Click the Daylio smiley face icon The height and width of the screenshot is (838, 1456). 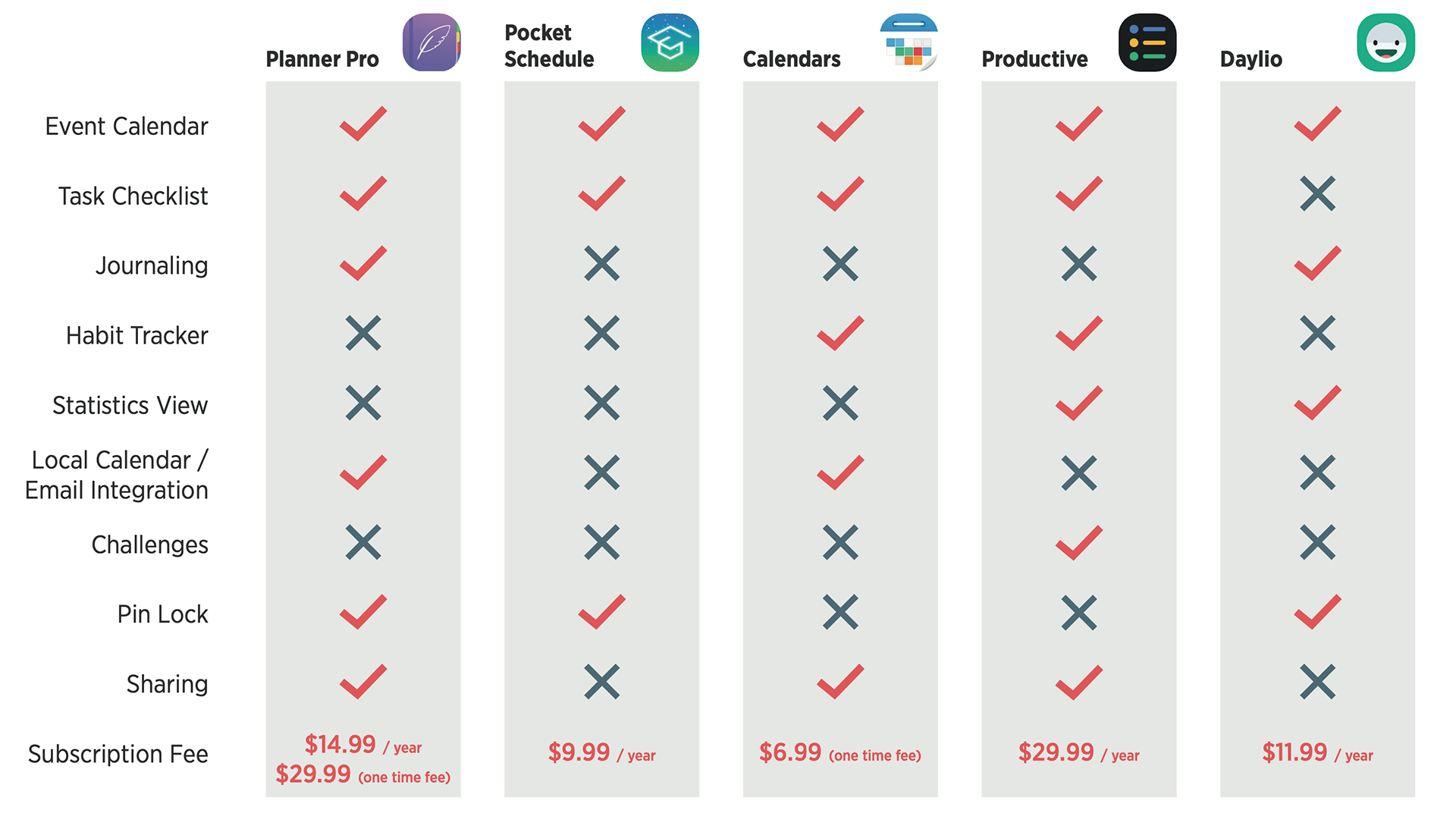pyautogui.click(x=1386, y=42)
